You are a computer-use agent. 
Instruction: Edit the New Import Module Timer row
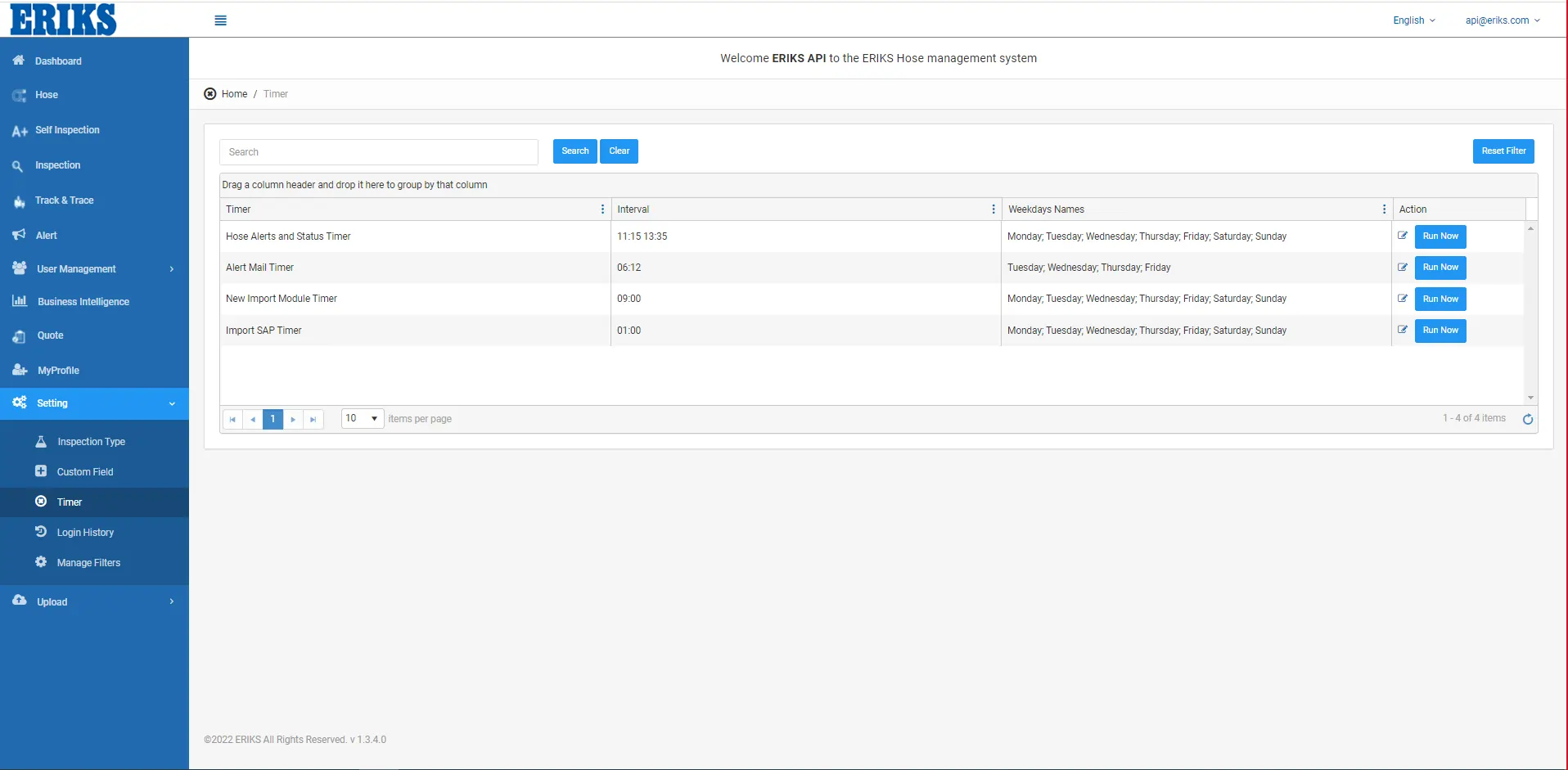pyautogui.click(x=1403, y=298)
